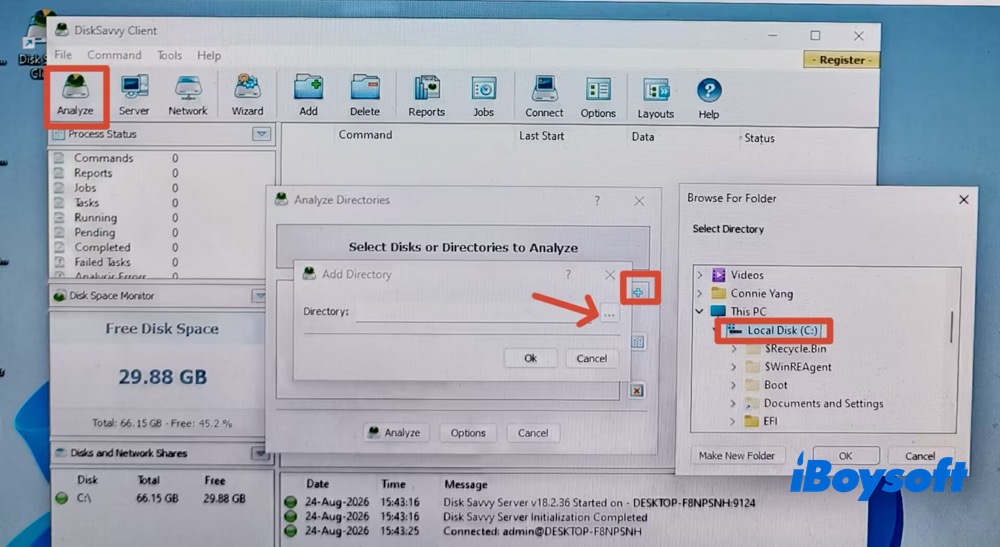The height and width of the screenshot is (547, 1000).
Task: Open the Layouts toolbar icon
Action: click(656, 98)
